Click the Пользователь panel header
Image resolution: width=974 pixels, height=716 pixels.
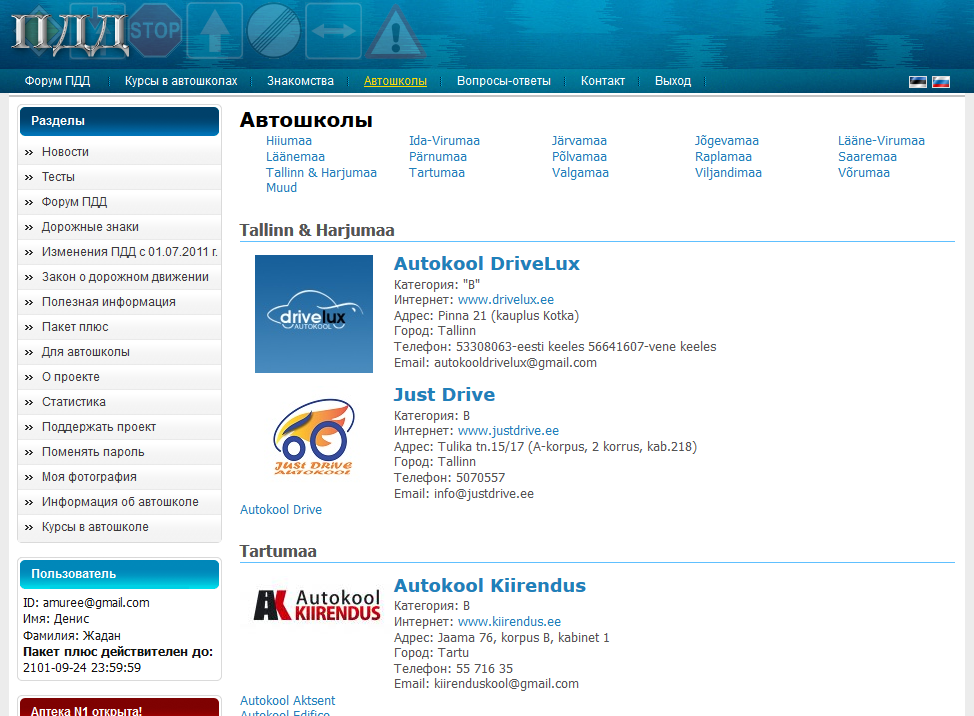119,574
